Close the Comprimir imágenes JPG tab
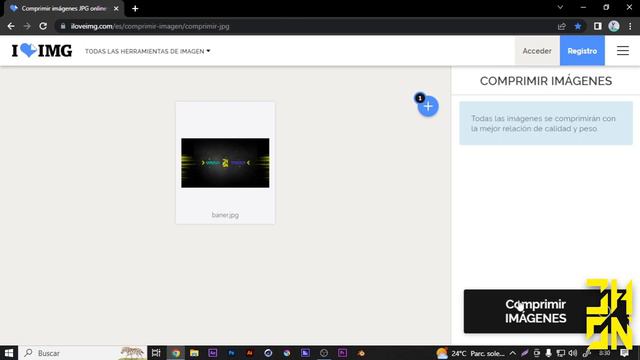The width and height of the screenshot is (640, 360). (116, 9)
